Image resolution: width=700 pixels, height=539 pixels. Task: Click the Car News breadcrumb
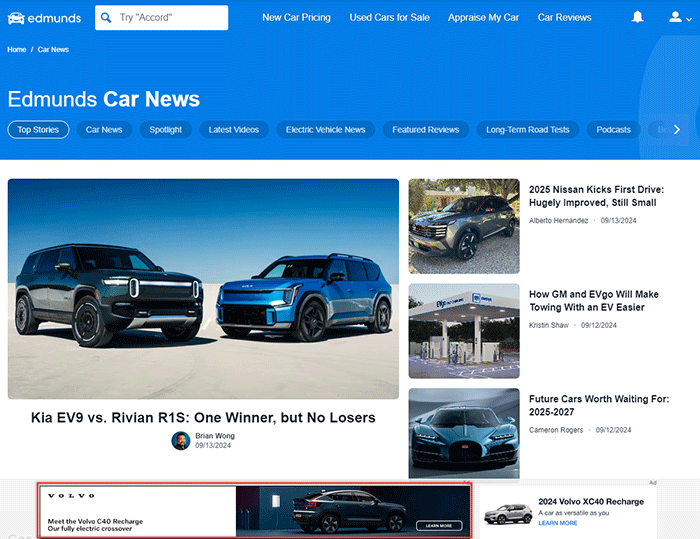pos(53,50)
